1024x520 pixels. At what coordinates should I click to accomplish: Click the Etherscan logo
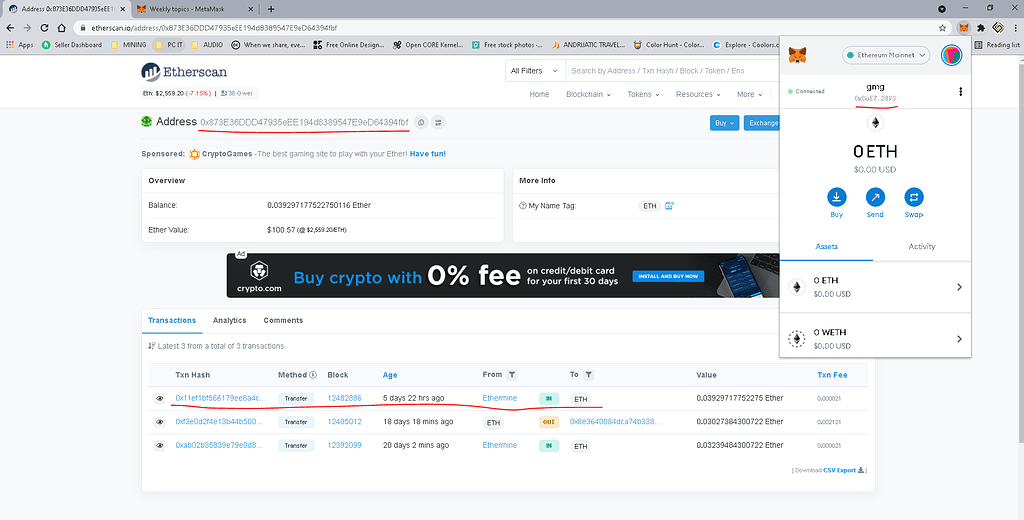point(184,72)
